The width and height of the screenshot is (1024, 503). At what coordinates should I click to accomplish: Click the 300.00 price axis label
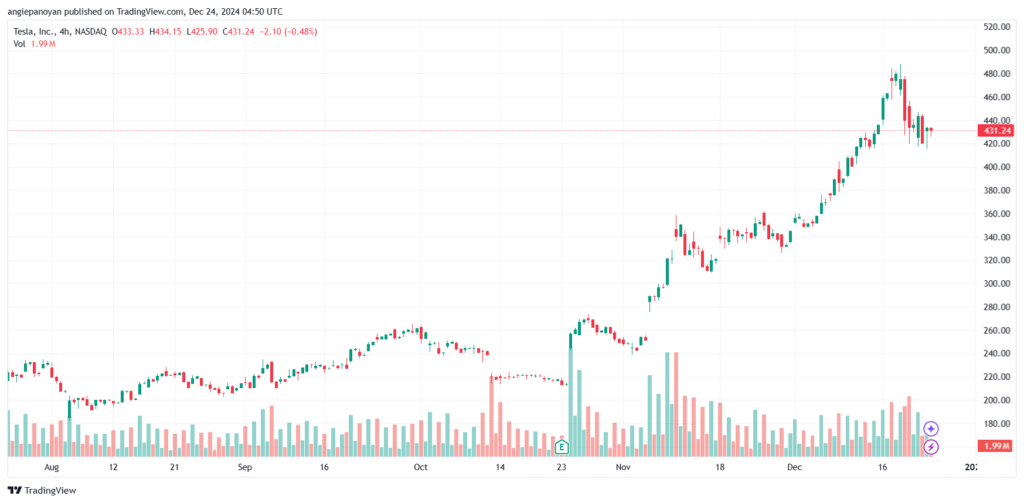click(x=997, y=284)
